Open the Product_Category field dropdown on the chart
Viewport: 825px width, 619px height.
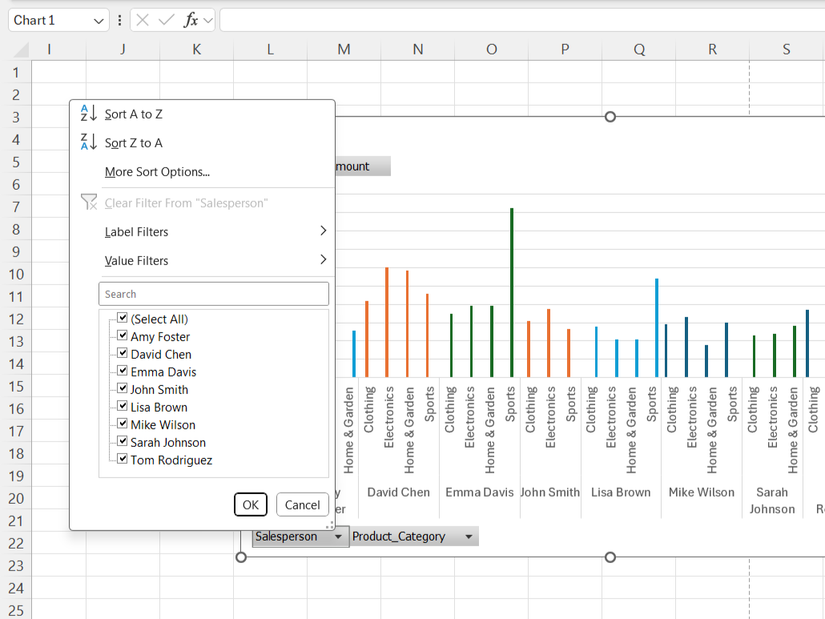[469, 536]
